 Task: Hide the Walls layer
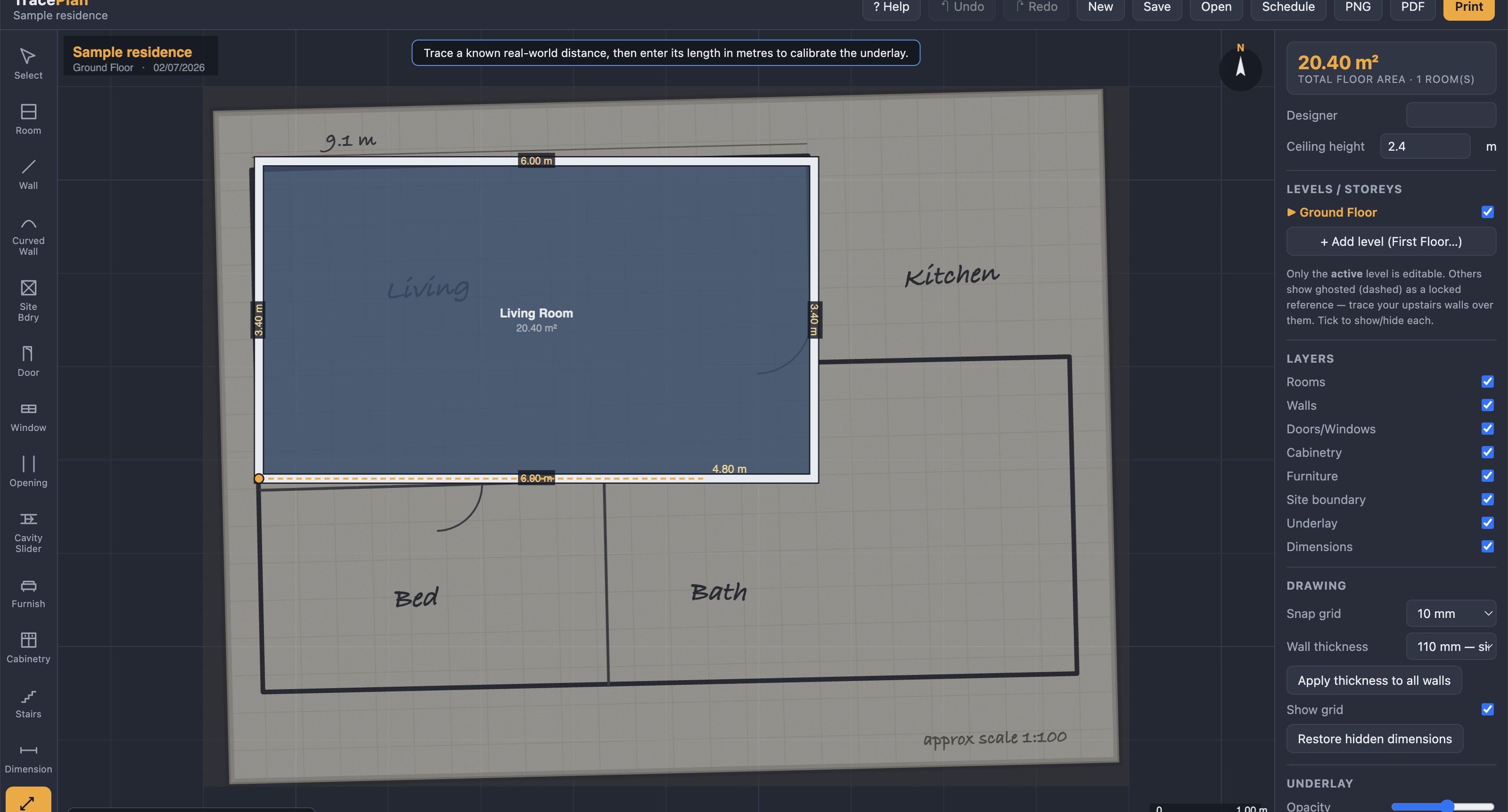coord(1487,405)
